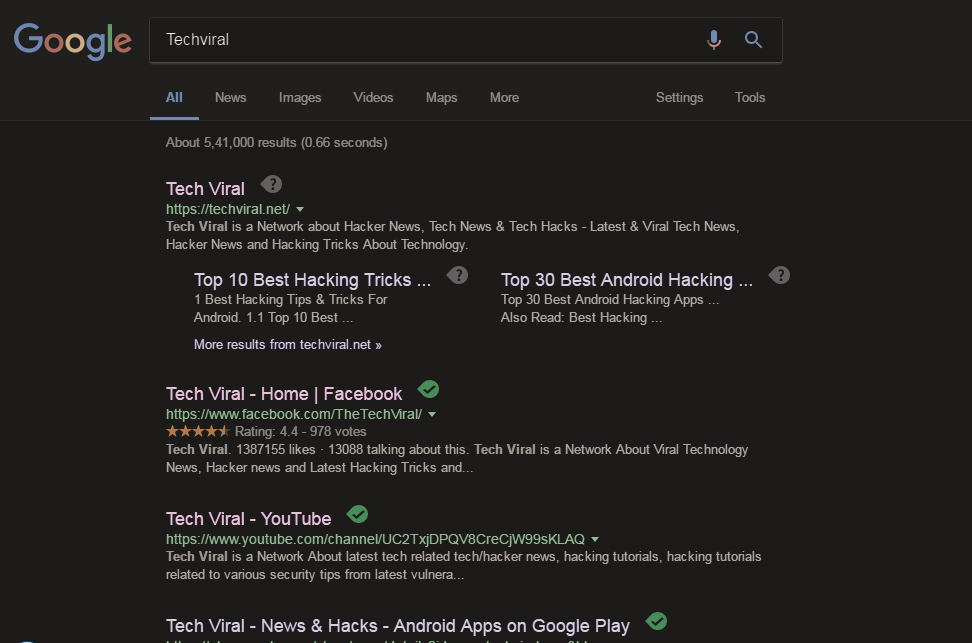The height and width of the screenshot is (643, 972).
Task: Click the youtube.com channel URL
Action: click(x=376, y=539)
